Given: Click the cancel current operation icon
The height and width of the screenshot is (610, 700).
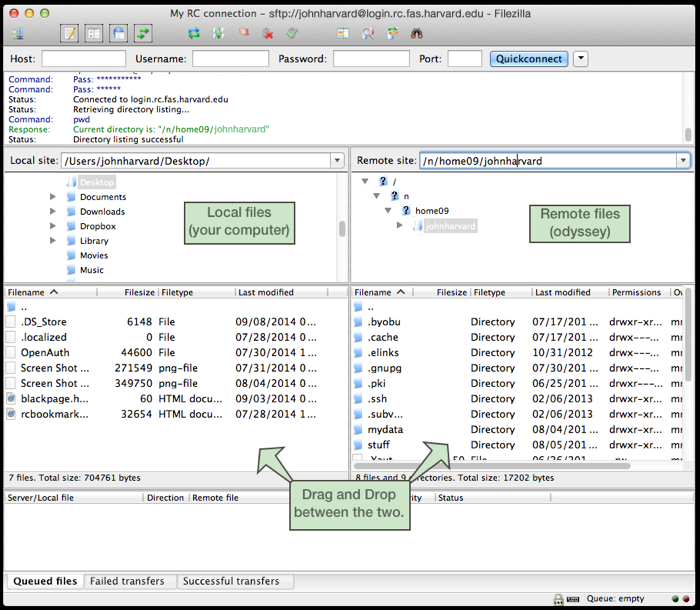Looking at the screenshot, I should tap(244, 33).
